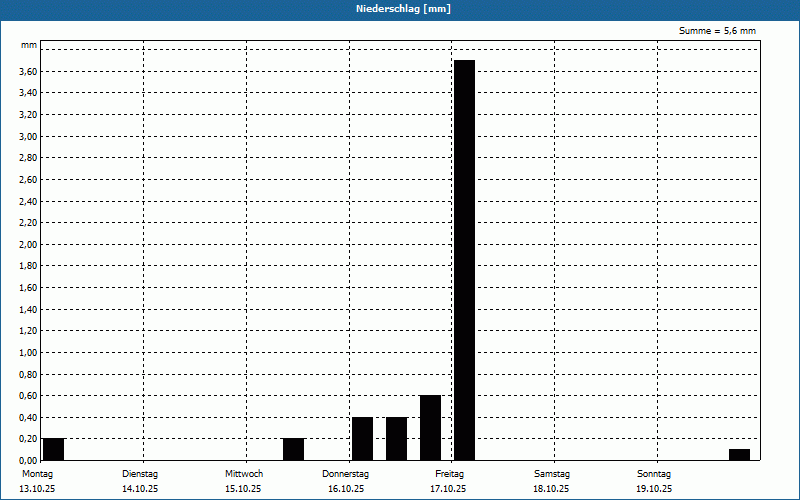Click the 'Donnerstag' day label
The height and width of the screenshot is (500, 800).
[345, 474]
